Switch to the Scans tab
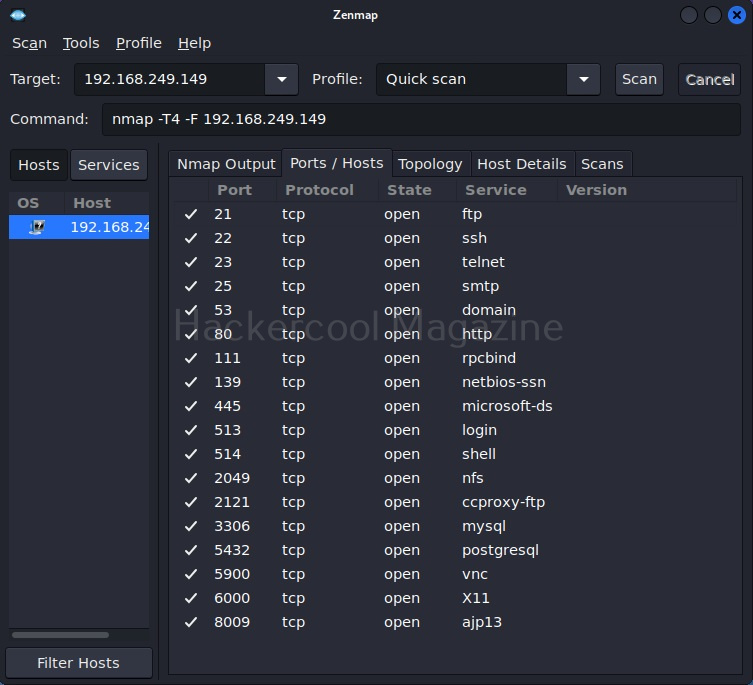Image resolution: width=753 pixels, height=685 pixels. click(x=602, y=164)
